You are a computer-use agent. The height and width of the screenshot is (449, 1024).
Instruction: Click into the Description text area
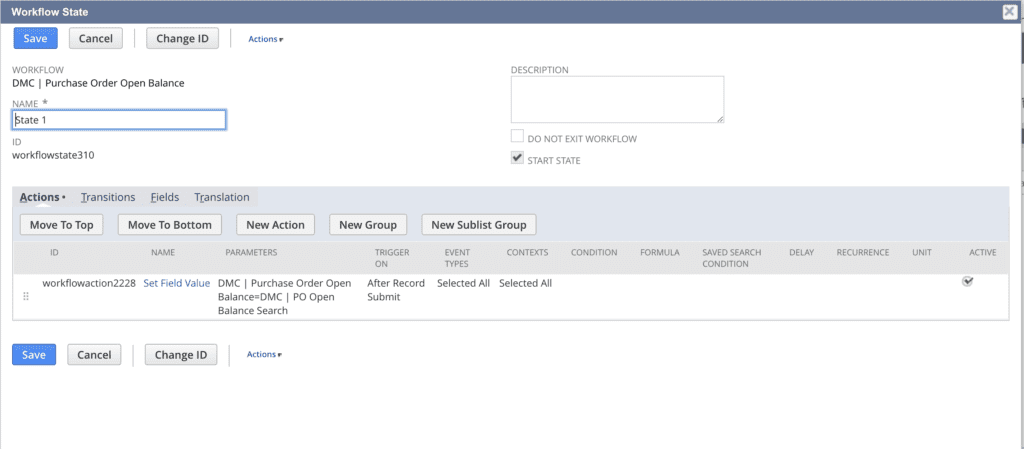(617, 99)
